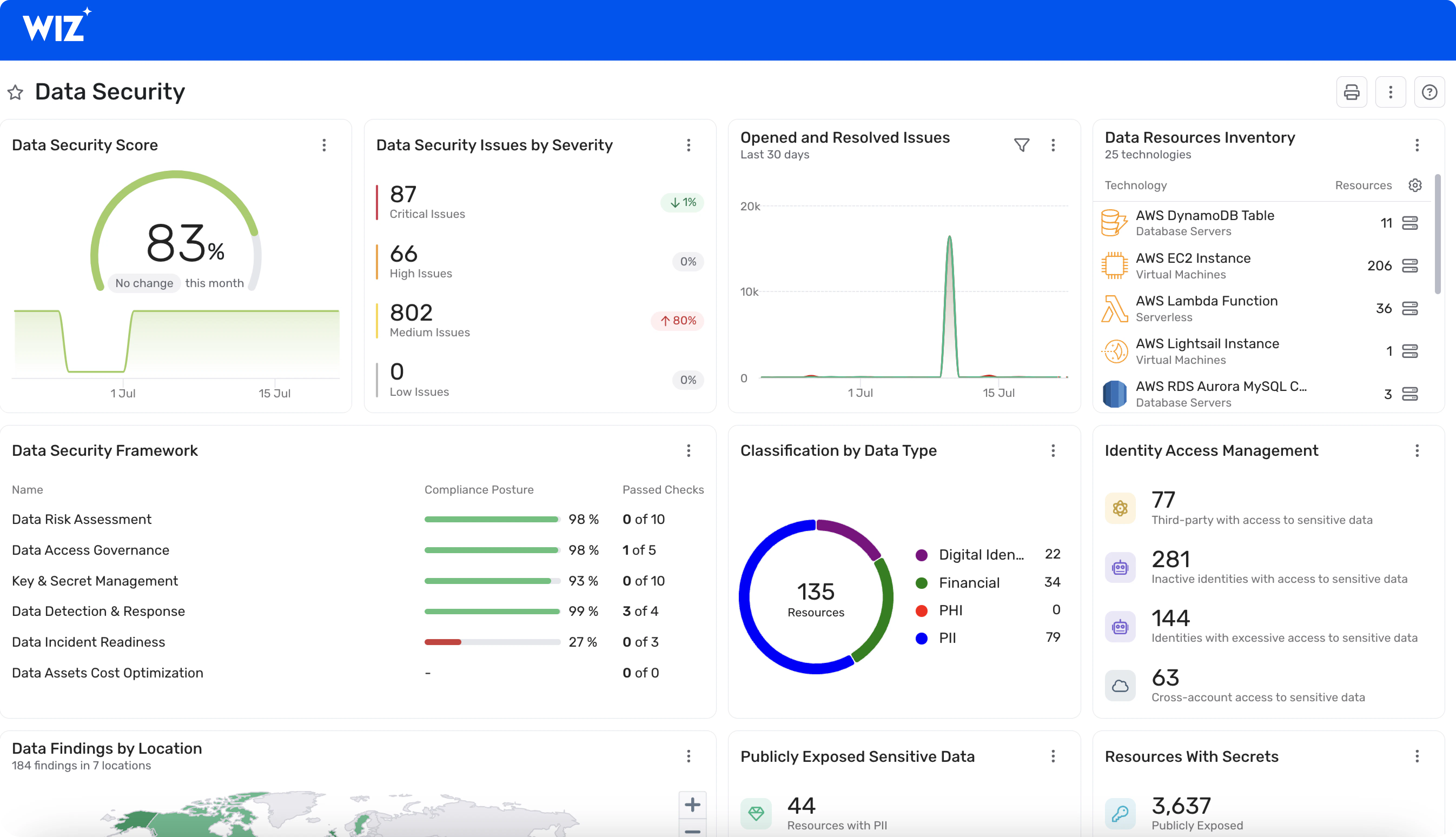Click the key icon beside 3,637

click(1120, 813)
